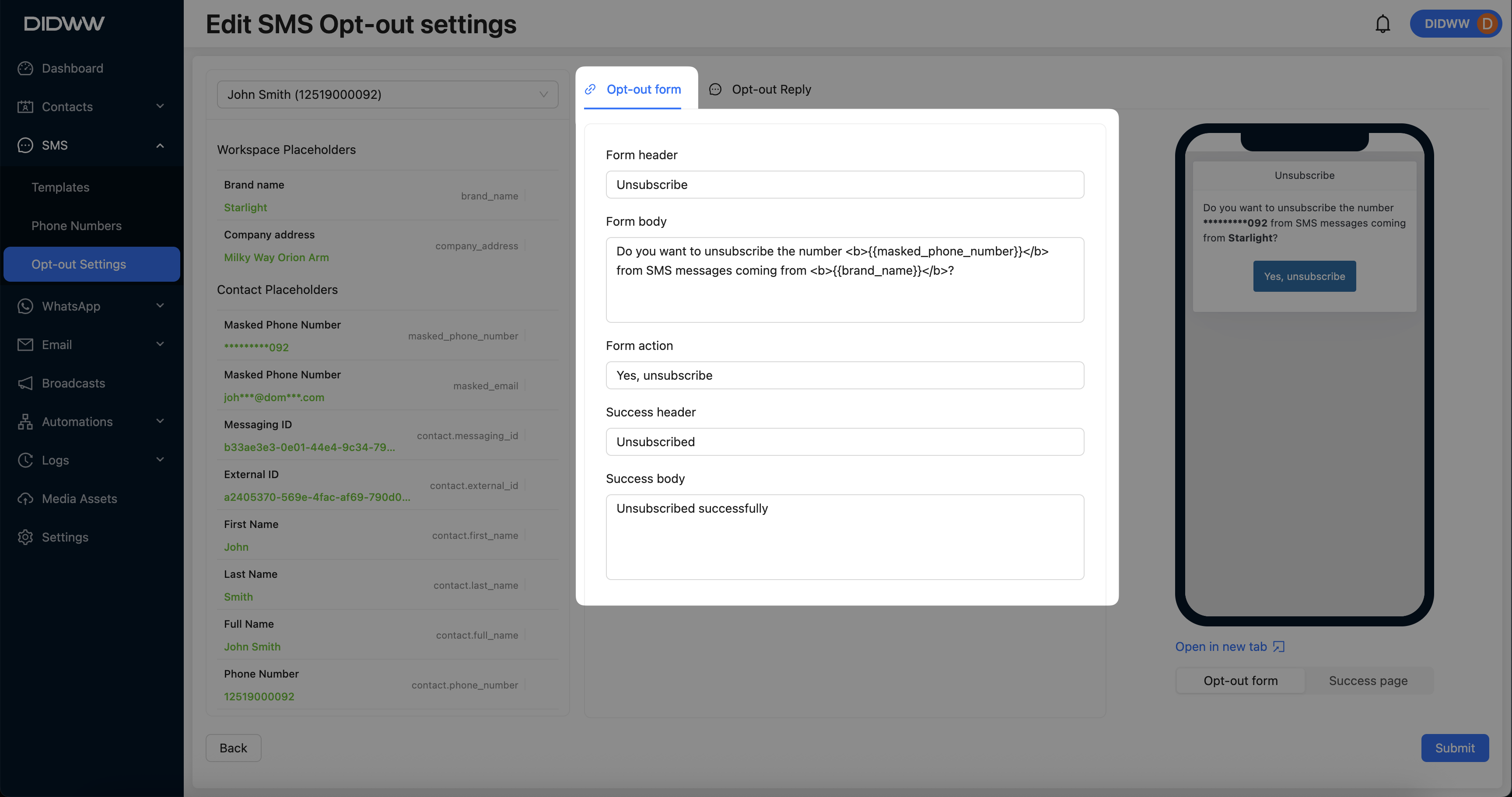The image size is (1512, 797).
Task: Click the Form header input field
Action: tap(844, 185)
